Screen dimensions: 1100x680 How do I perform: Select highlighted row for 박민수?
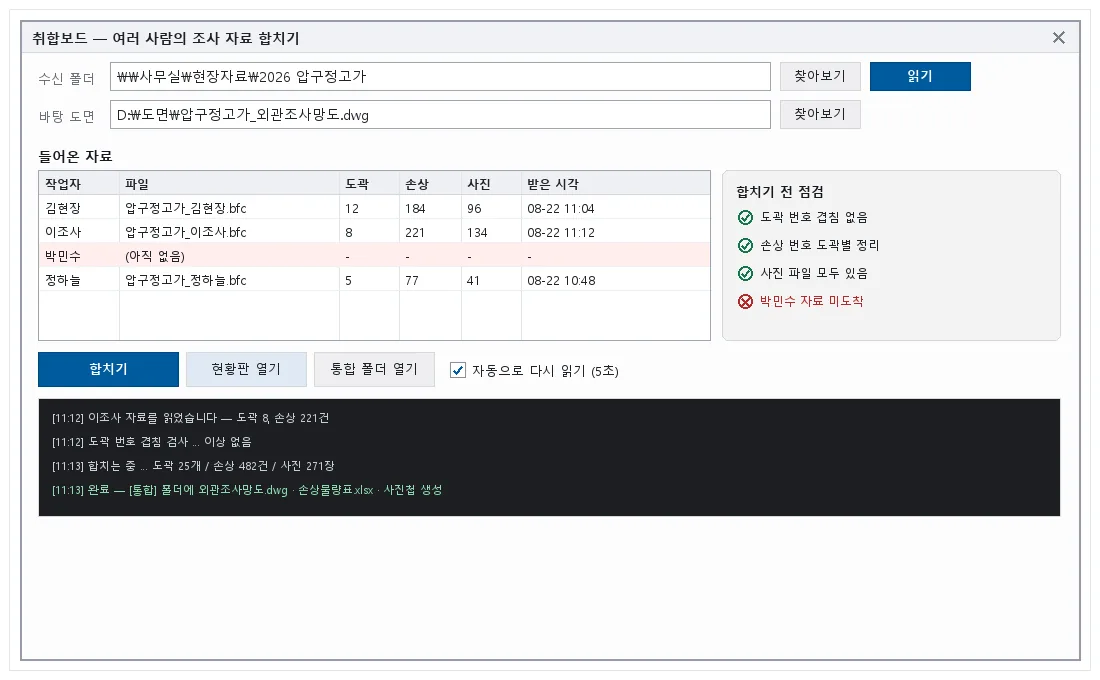click(x=375, y=256)
